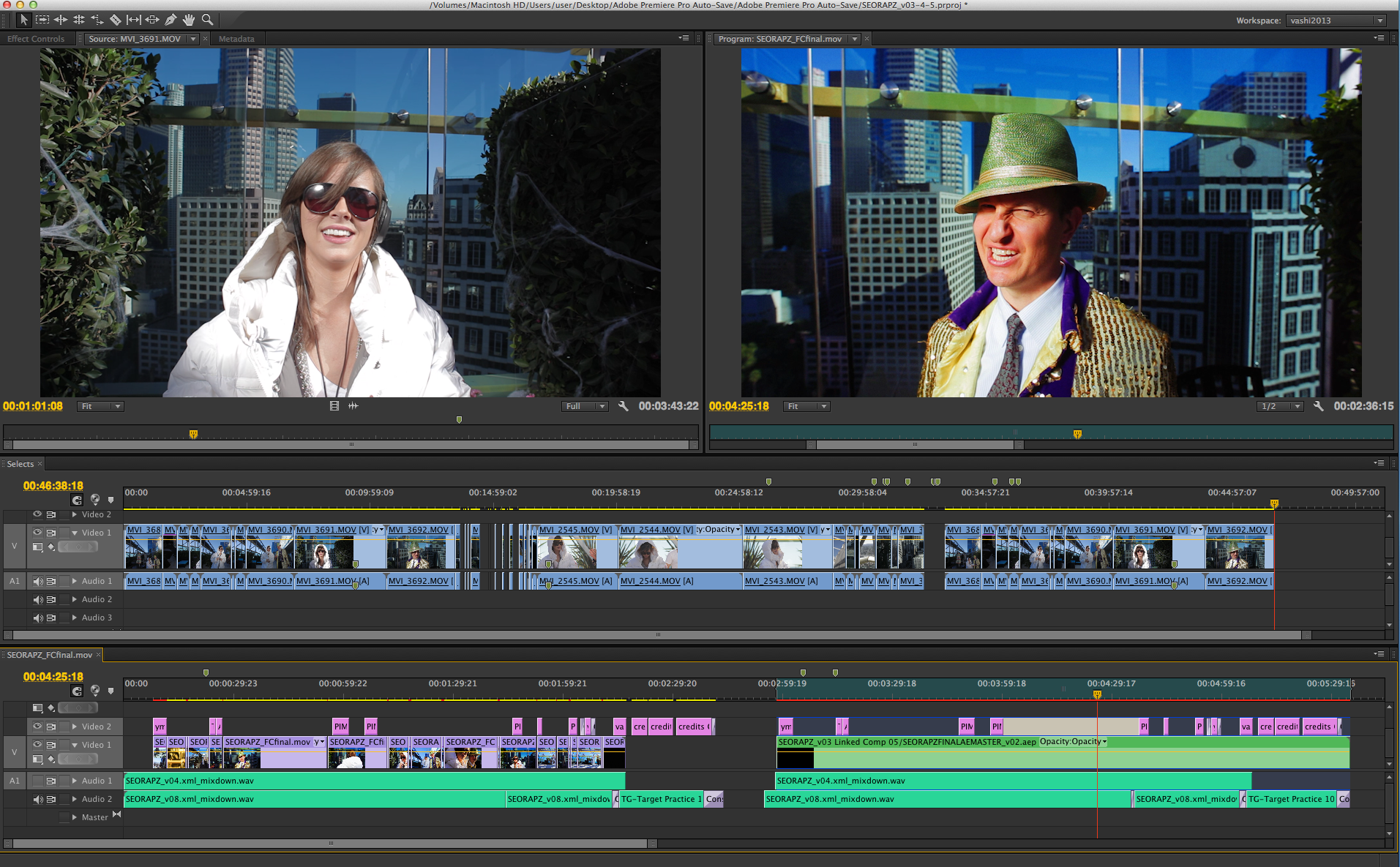Open the Fit zoom dropdown in Program monitor
The width and height of the screenshot is (1400, 867).
805,406
